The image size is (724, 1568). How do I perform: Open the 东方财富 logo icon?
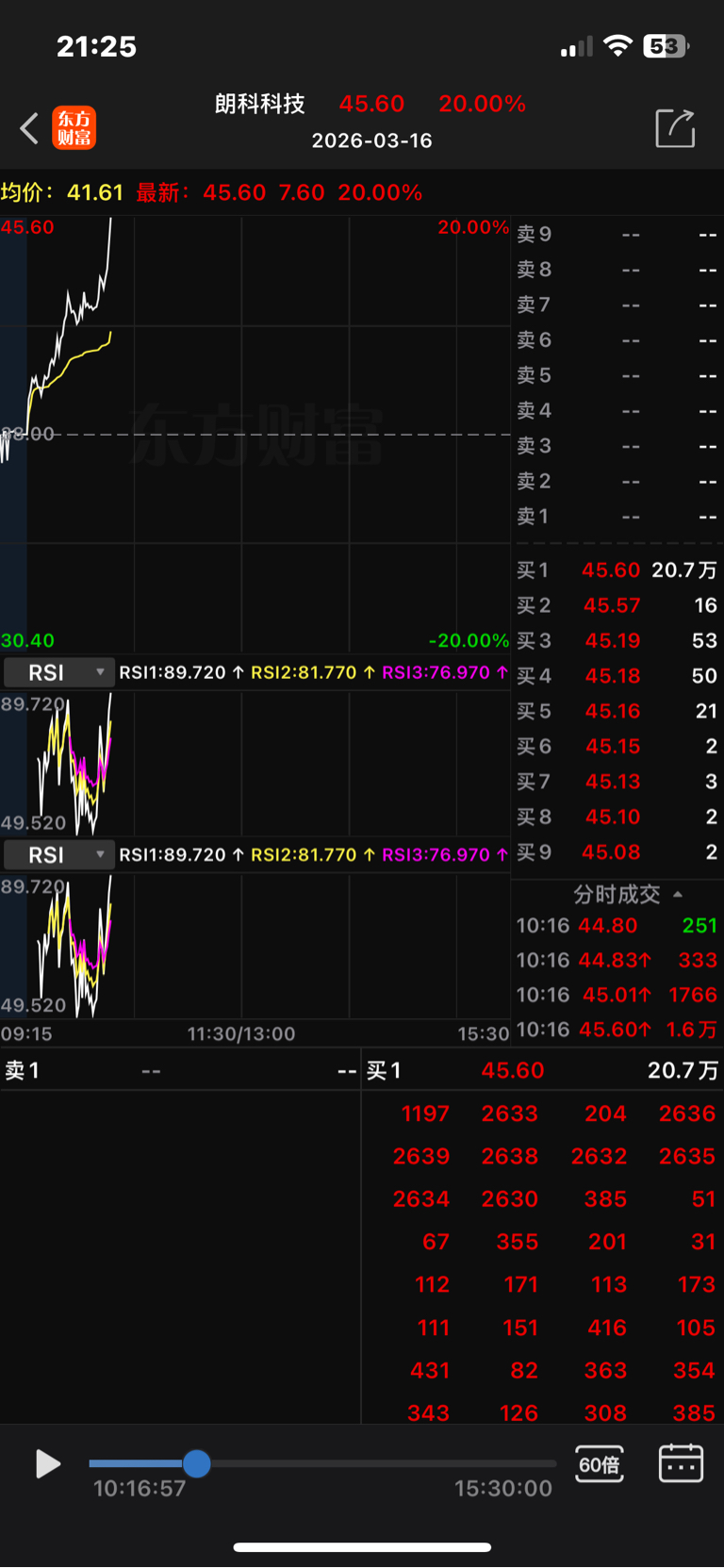point(74,127)
